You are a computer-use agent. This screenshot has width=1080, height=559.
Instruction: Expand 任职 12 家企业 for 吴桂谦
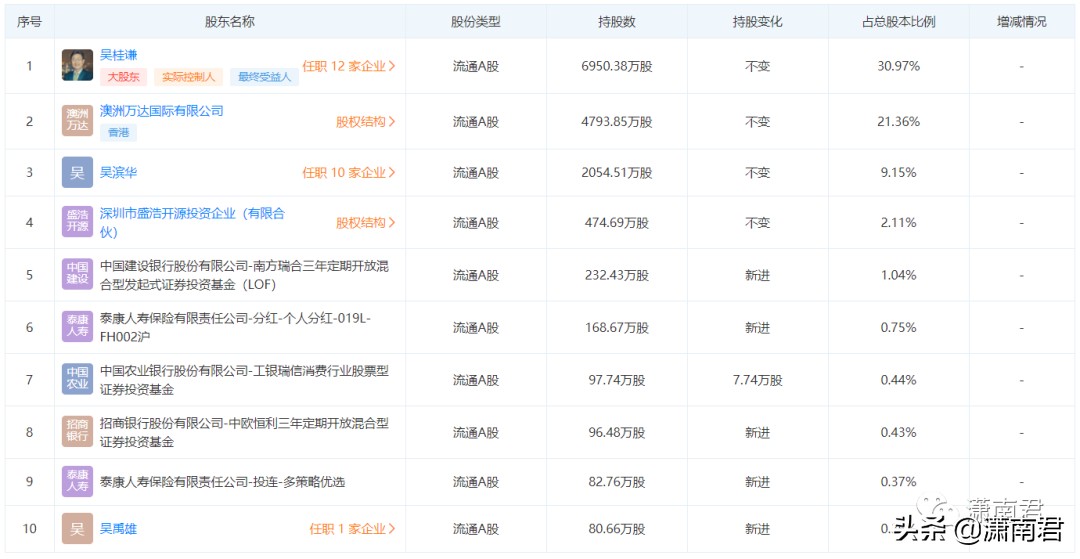coord(349,66)
